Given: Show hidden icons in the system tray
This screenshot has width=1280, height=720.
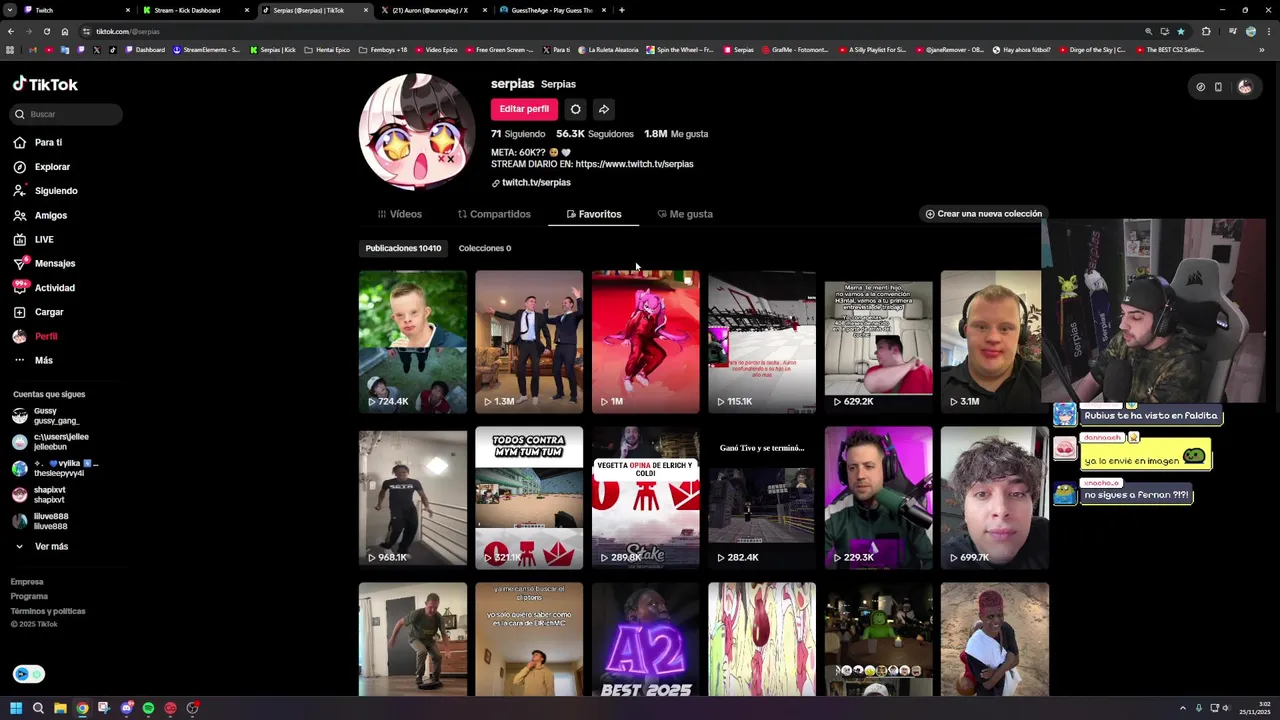Looking at the screenshot, I should pyautogui.click(x=1182, y=708).
